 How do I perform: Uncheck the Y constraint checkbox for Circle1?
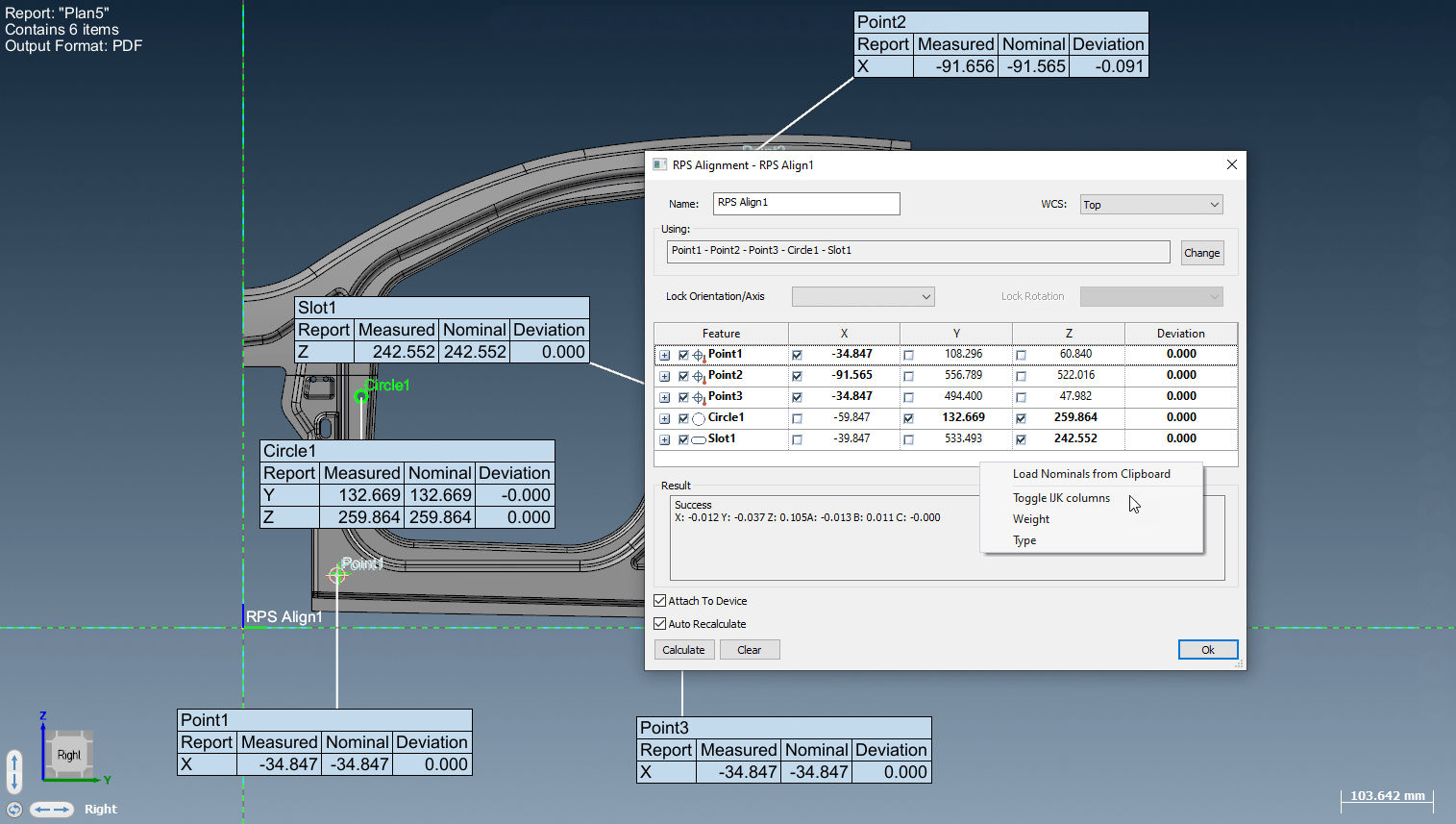908,418
